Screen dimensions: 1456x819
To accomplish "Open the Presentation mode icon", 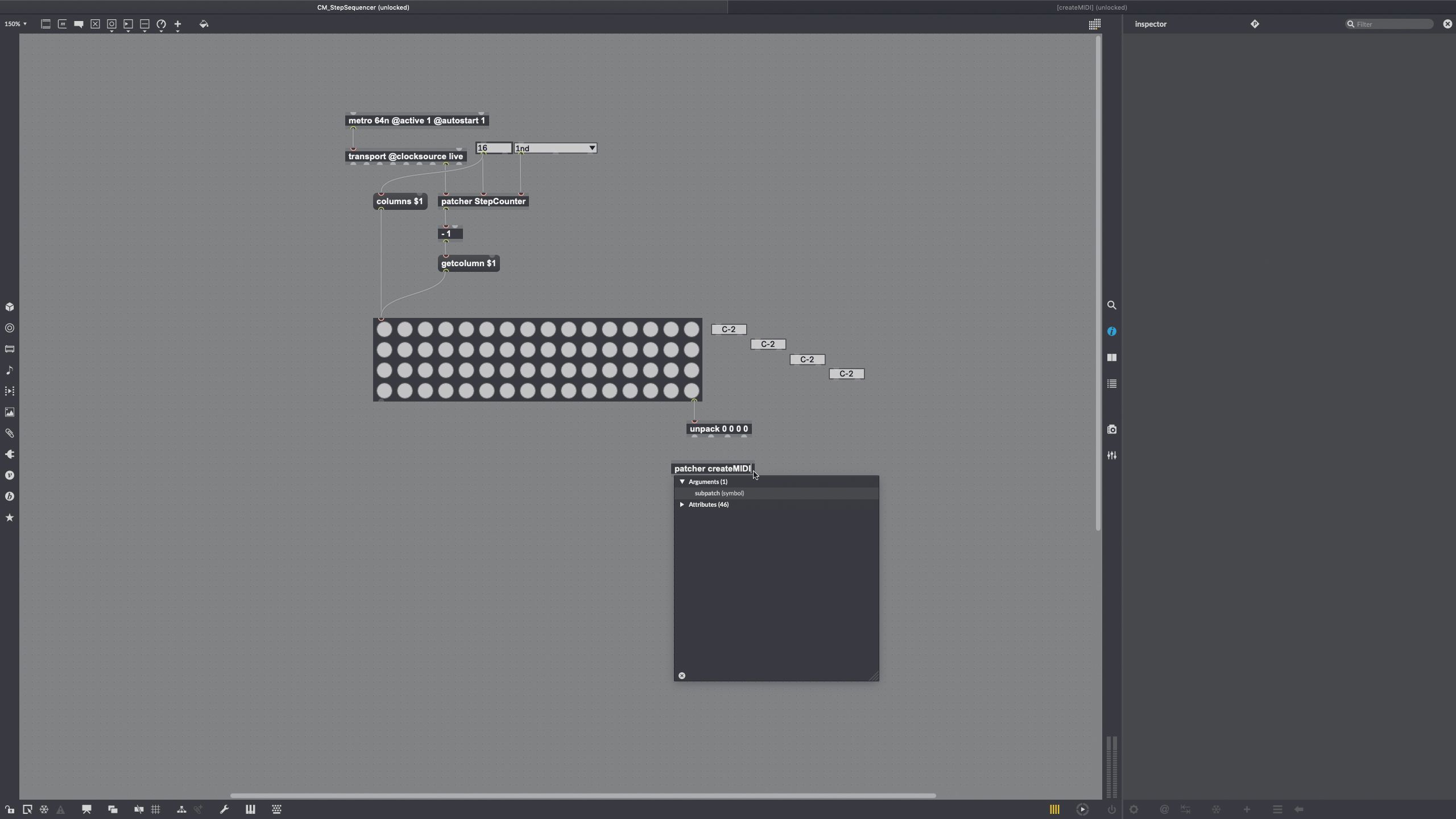I will [x=86, y=809].
